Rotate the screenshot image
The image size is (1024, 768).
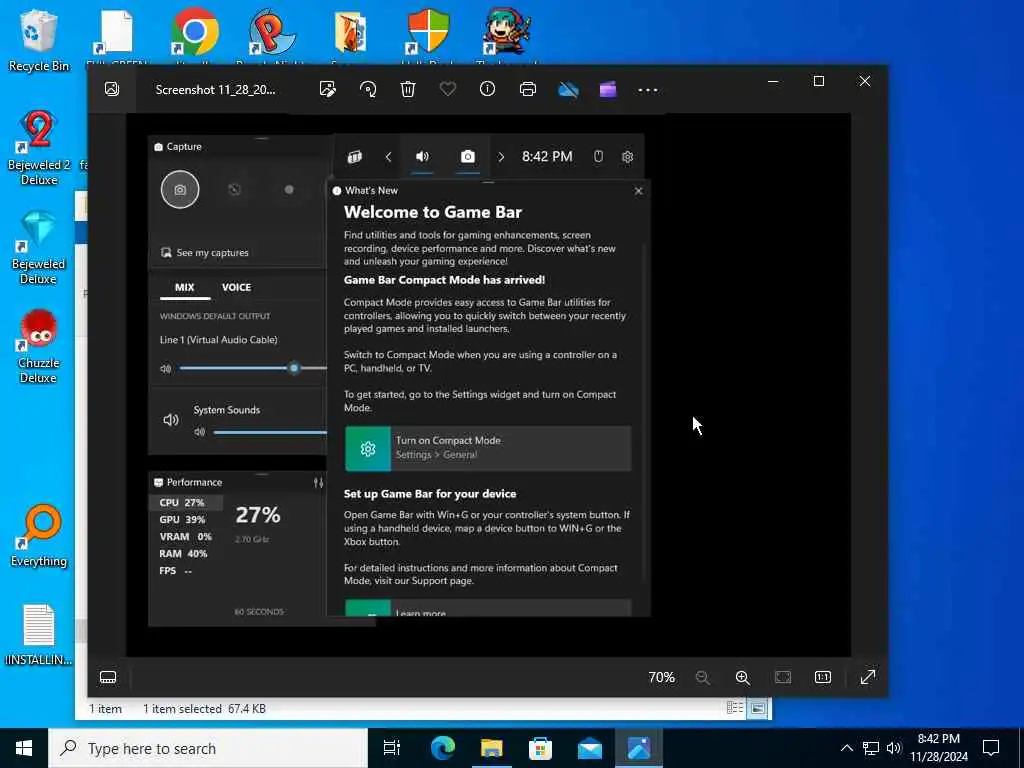[368, 89]
